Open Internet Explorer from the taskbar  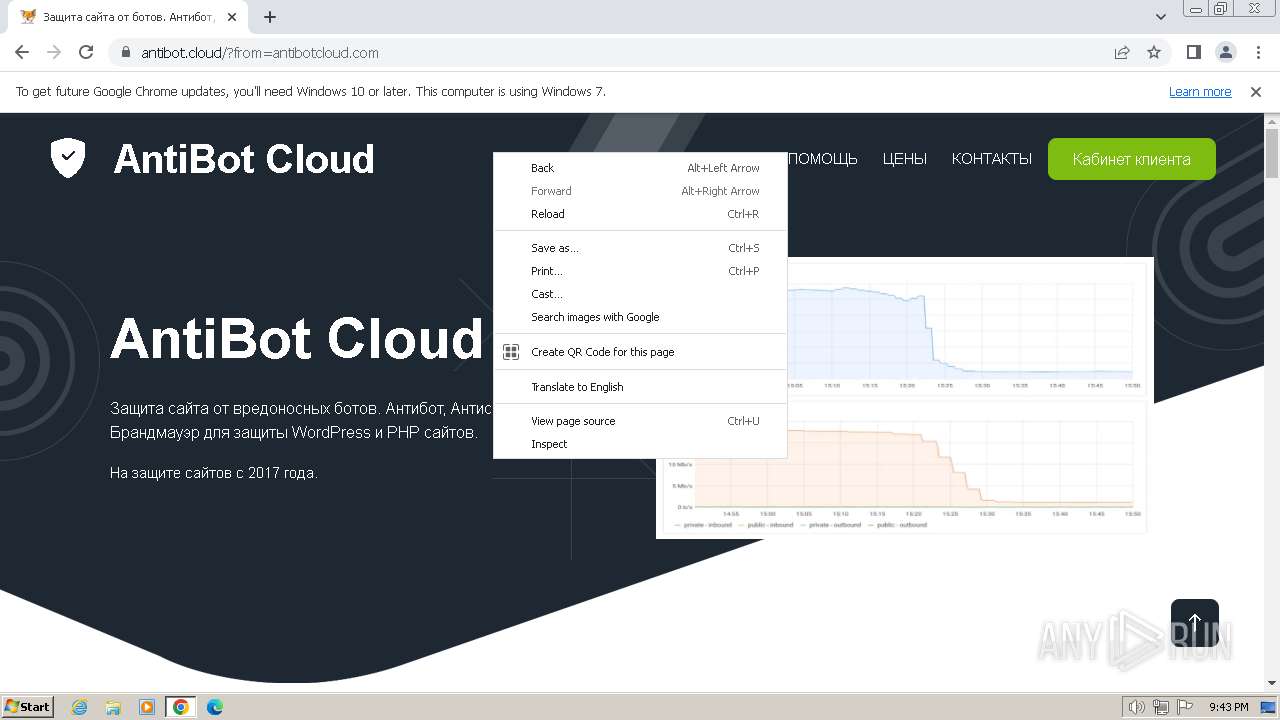tap(79, 707)
